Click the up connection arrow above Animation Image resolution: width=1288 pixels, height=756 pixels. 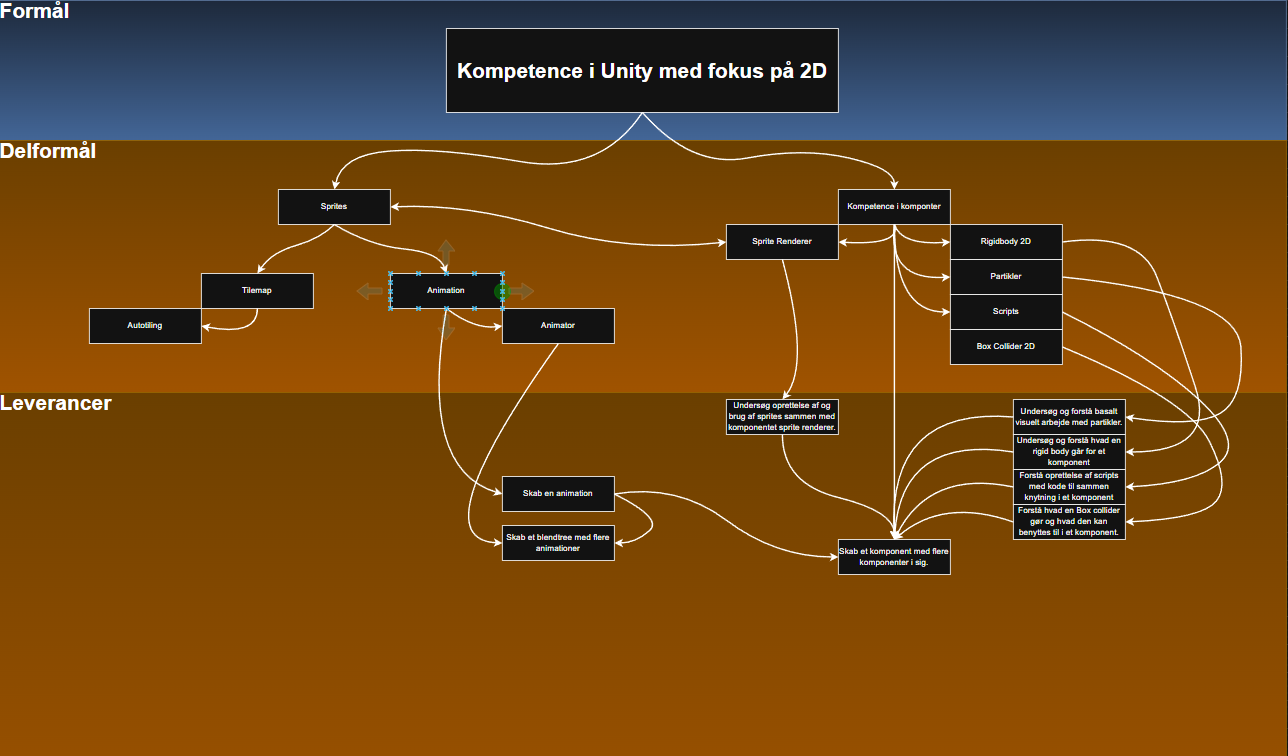446,251
